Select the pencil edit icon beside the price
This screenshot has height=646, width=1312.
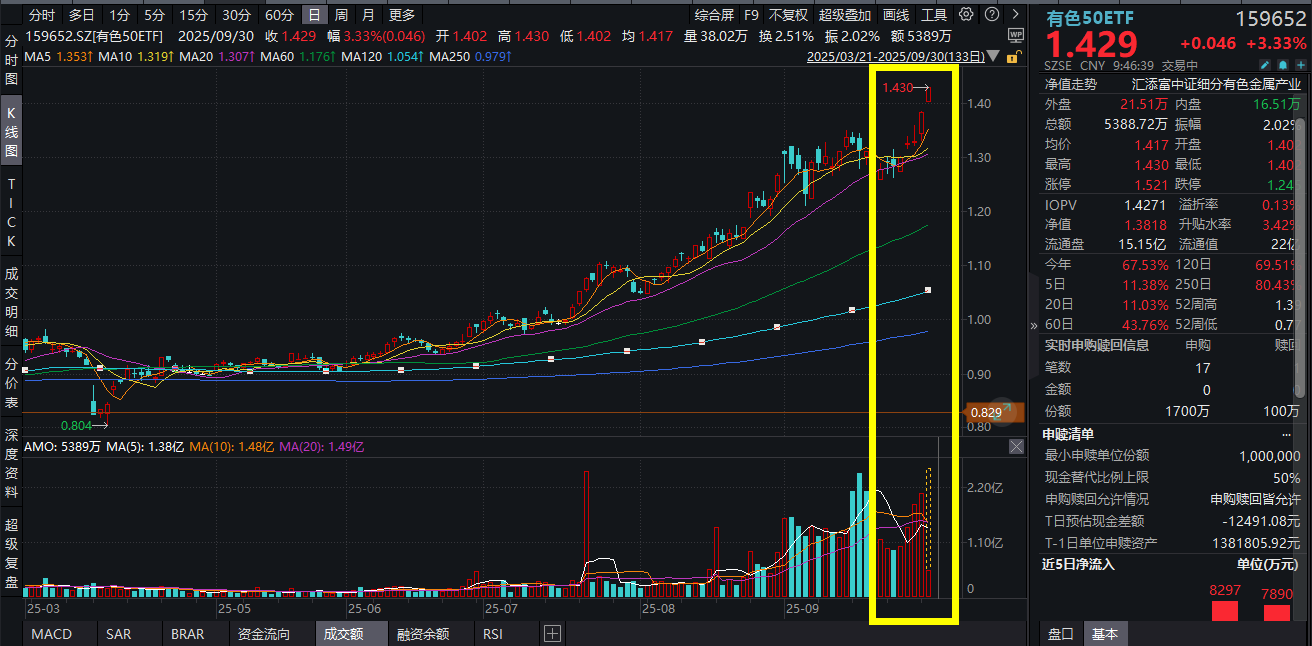pos(1264,63)
